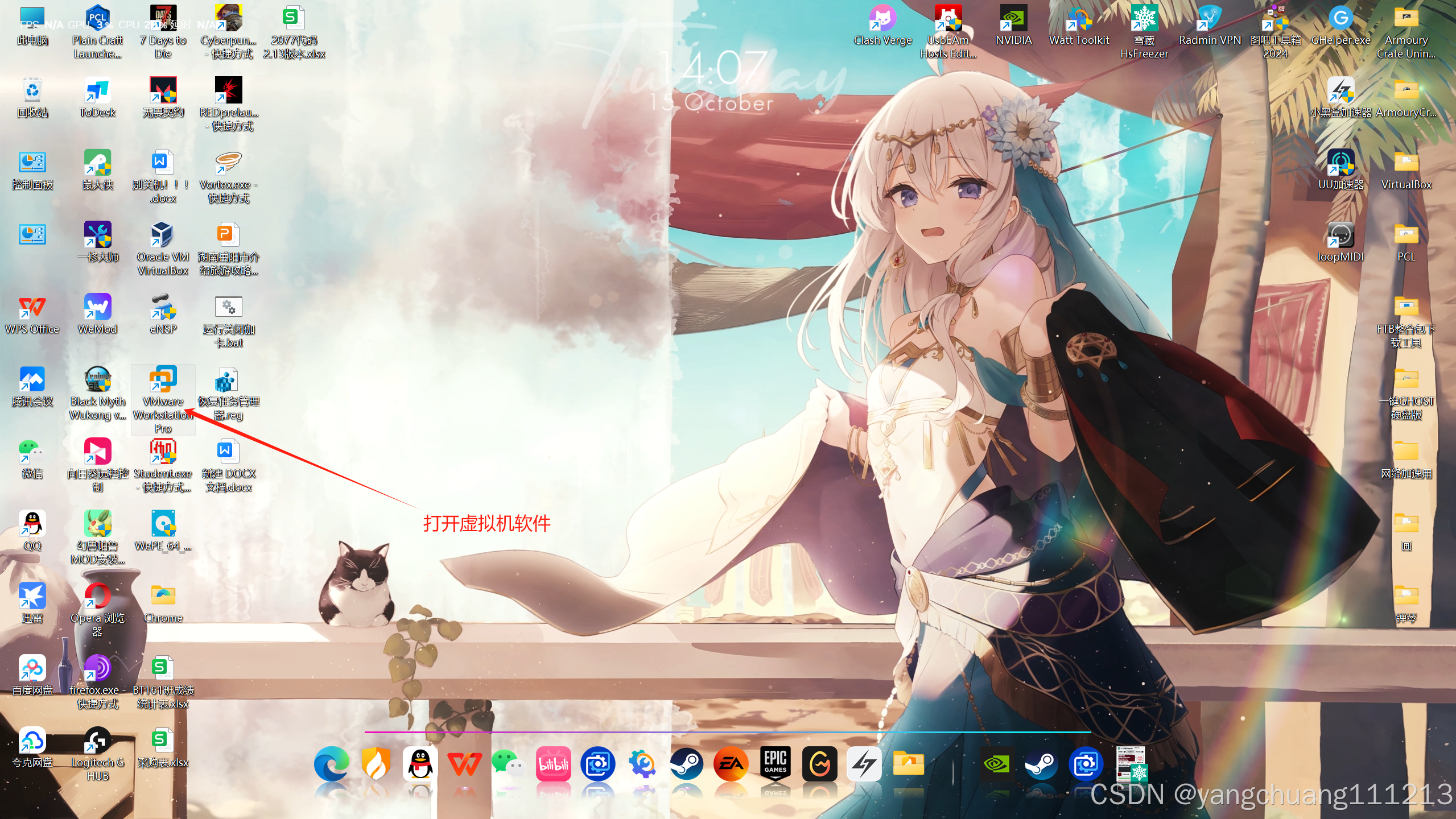Open the 运行关闭伽卡.bat file

point(229,321)
